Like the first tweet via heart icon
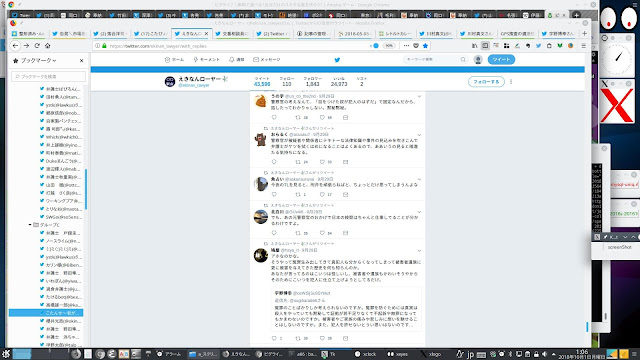Image resolution: width=640 pixels, height=360 pixels. point(322,118)
